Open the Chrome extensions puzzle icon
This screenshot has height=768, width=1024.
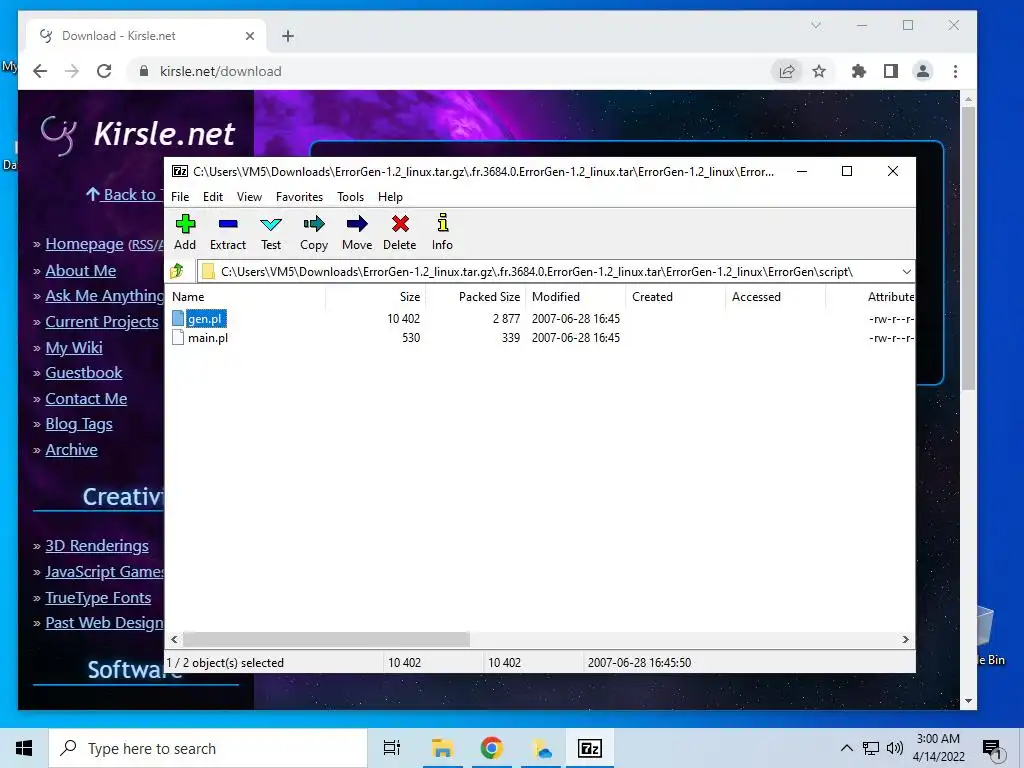(x=859, y=71)
